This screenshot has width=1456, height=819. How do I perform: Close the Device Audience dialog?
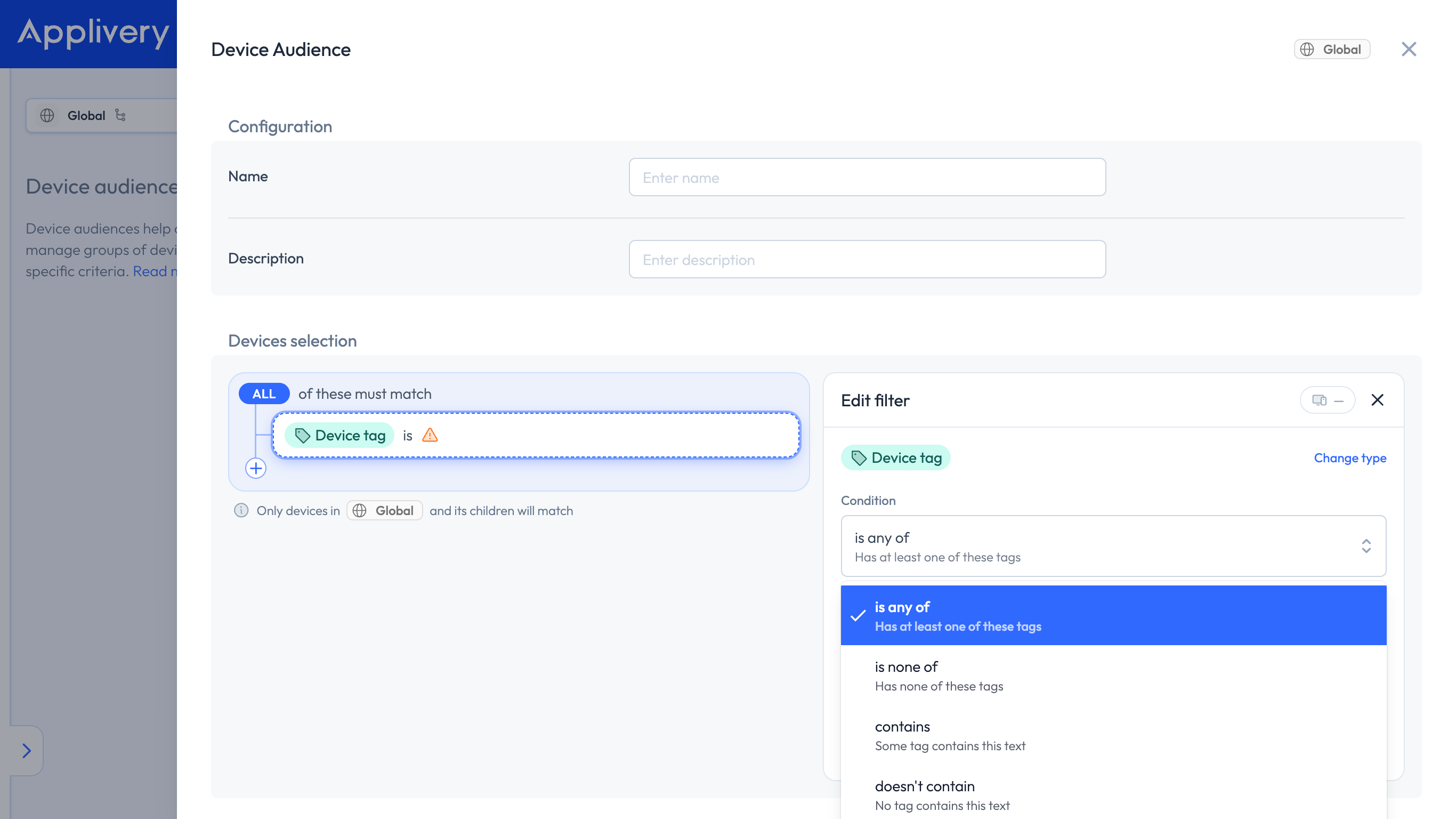coord(1409,49)
